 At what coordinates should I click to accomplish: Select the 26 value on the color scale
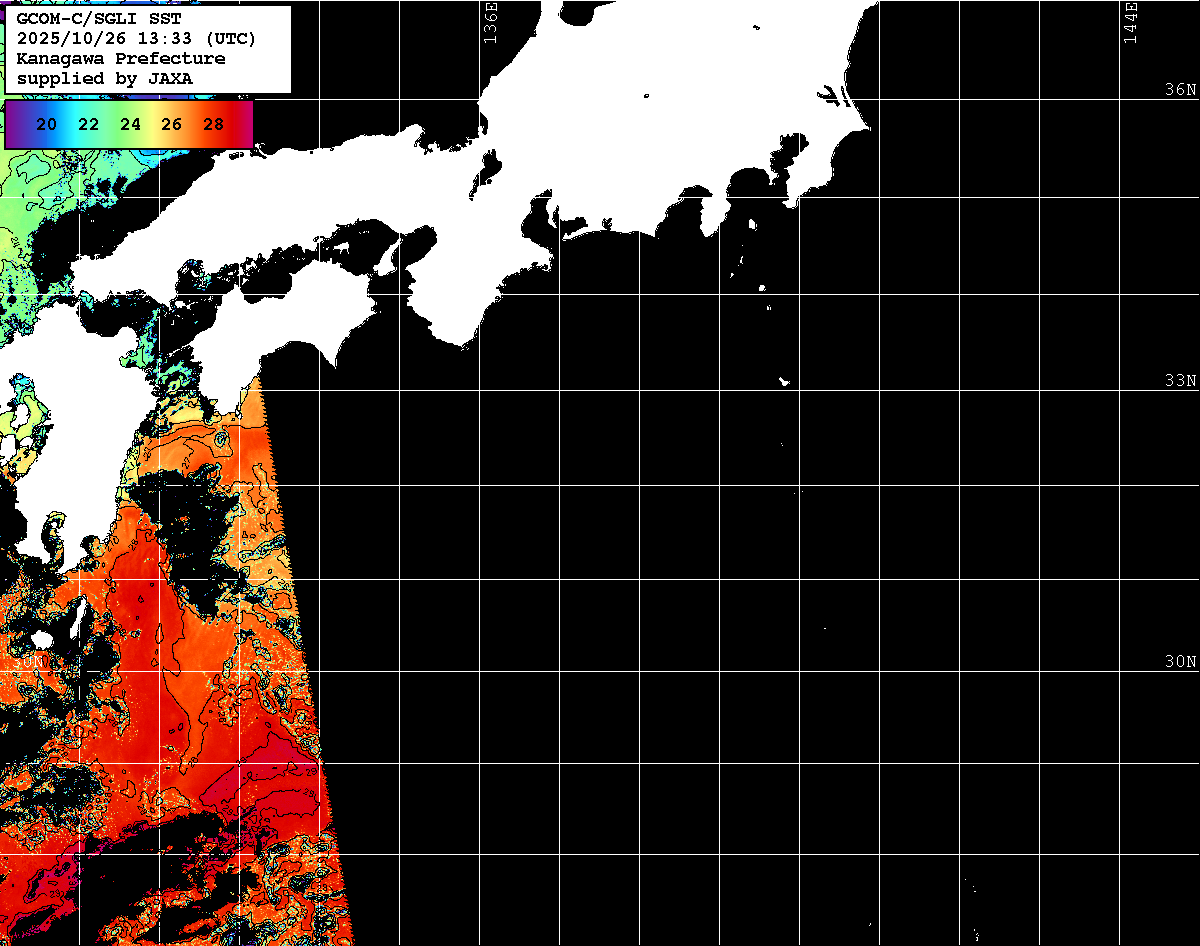pos(171,125)
